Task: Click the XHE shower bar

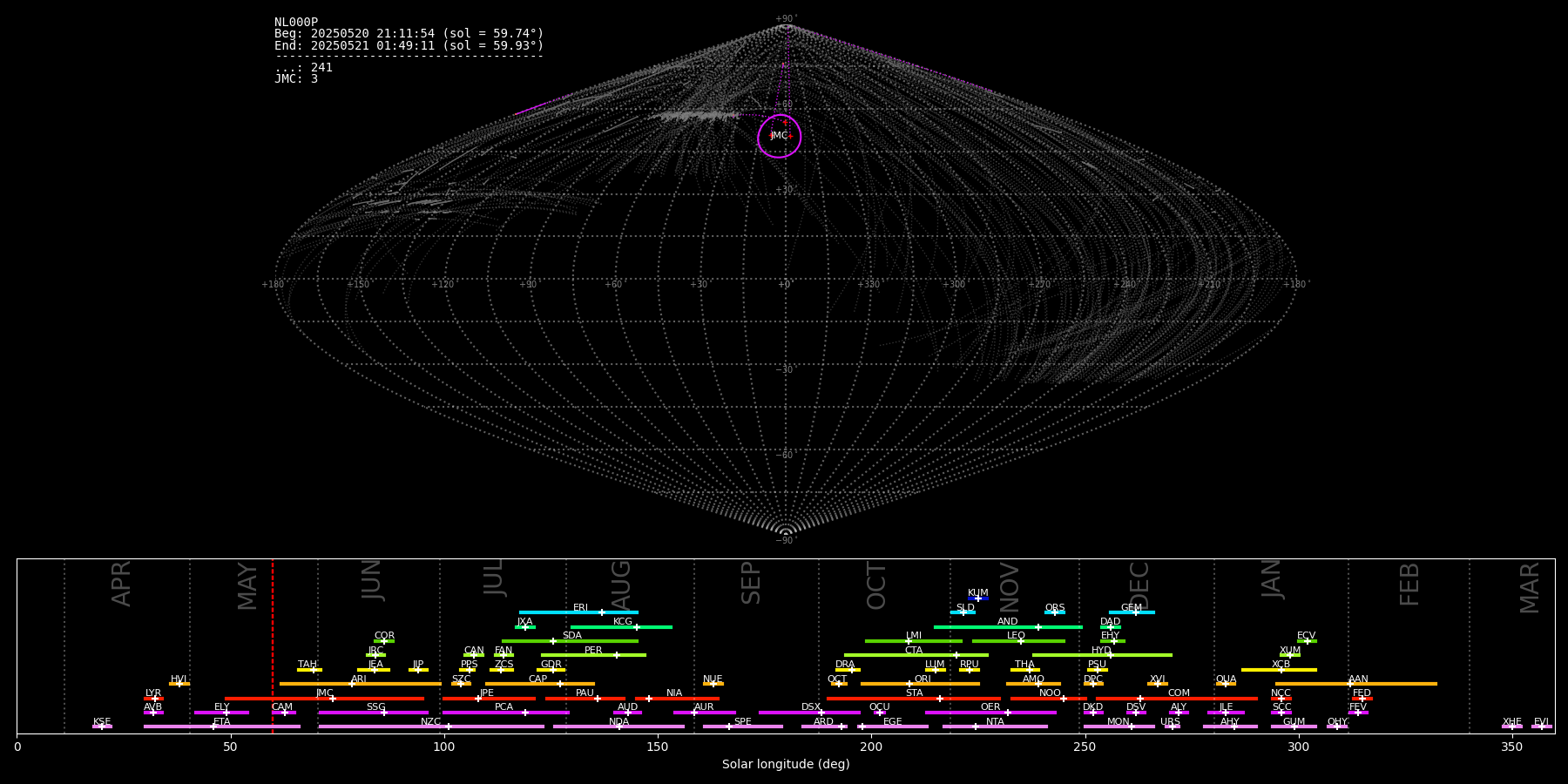Action: [1512, 727]
